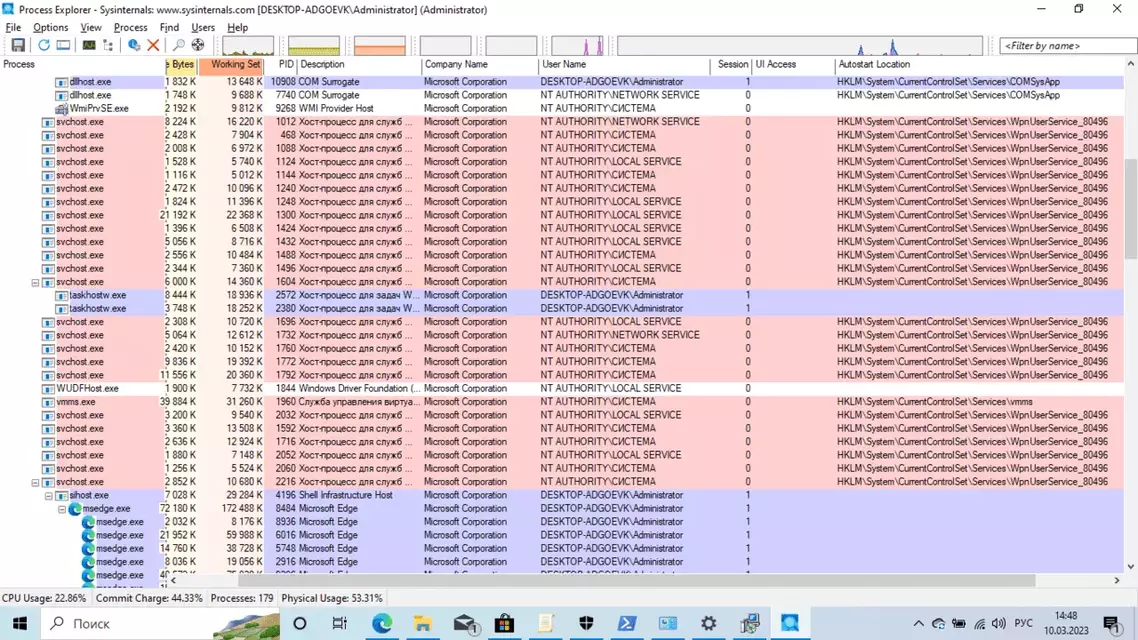The width and height of the screenshot is (1138, 640).
Task: Select the sihost.exe process row
Action: click(x=562, y=496)
